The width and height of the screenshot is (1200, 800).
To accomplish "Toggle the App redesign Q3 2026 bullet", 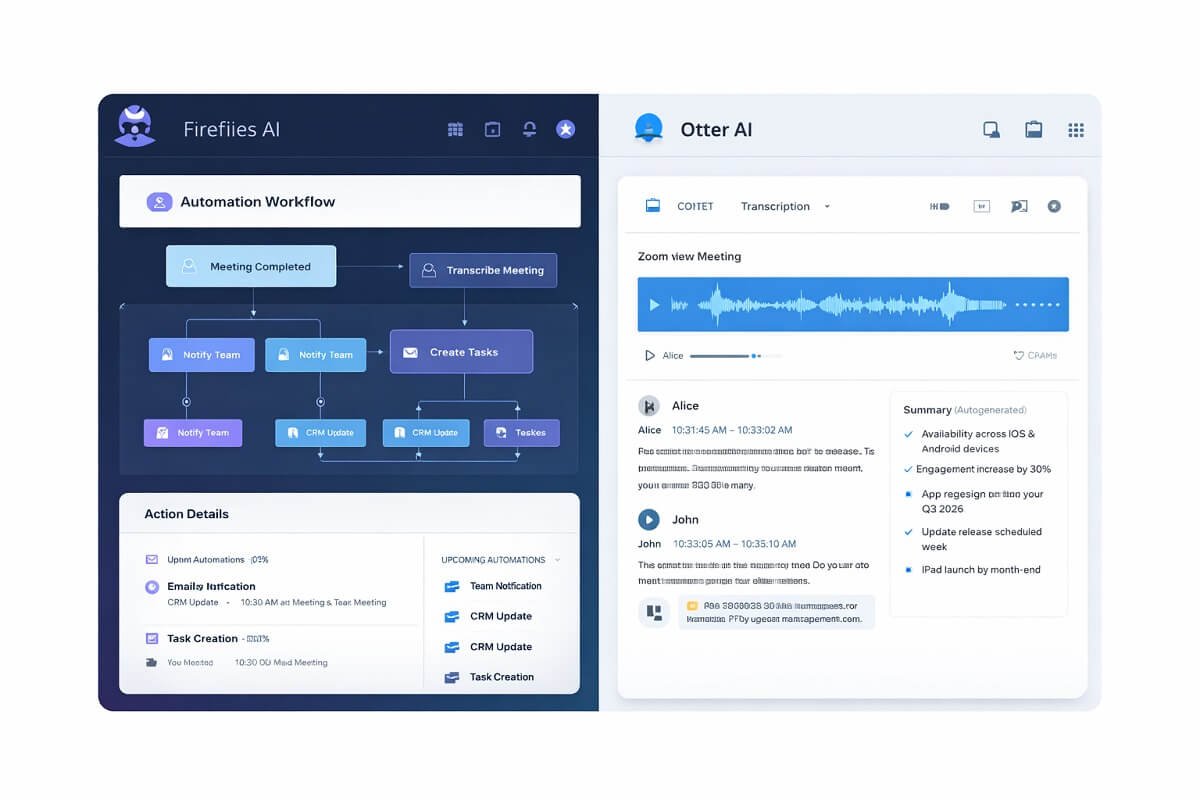I will tap(908, 494).
